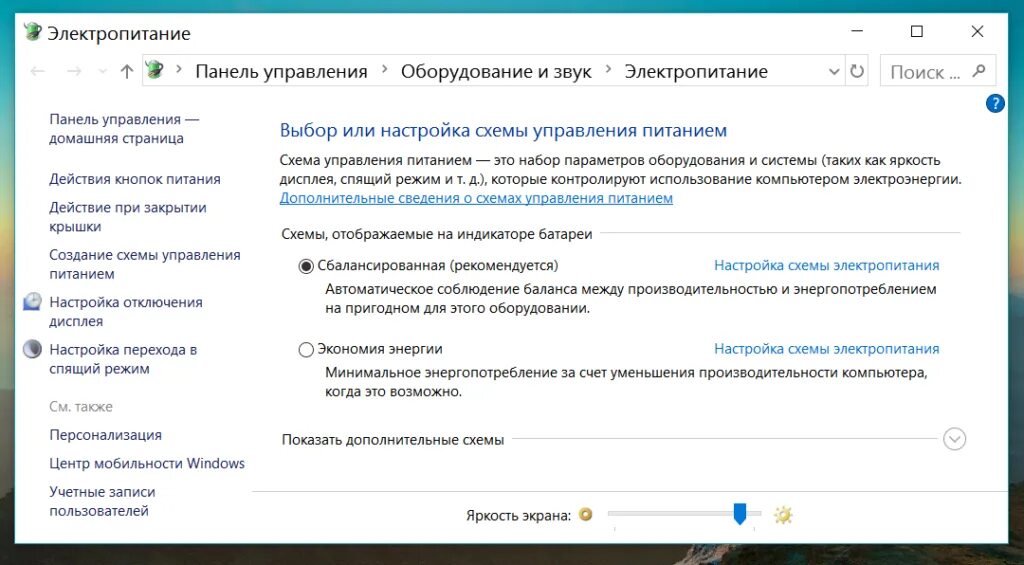Screen dimensions: 1024x565
Task: Open address bar history dropdown
Action: [834, 72]
